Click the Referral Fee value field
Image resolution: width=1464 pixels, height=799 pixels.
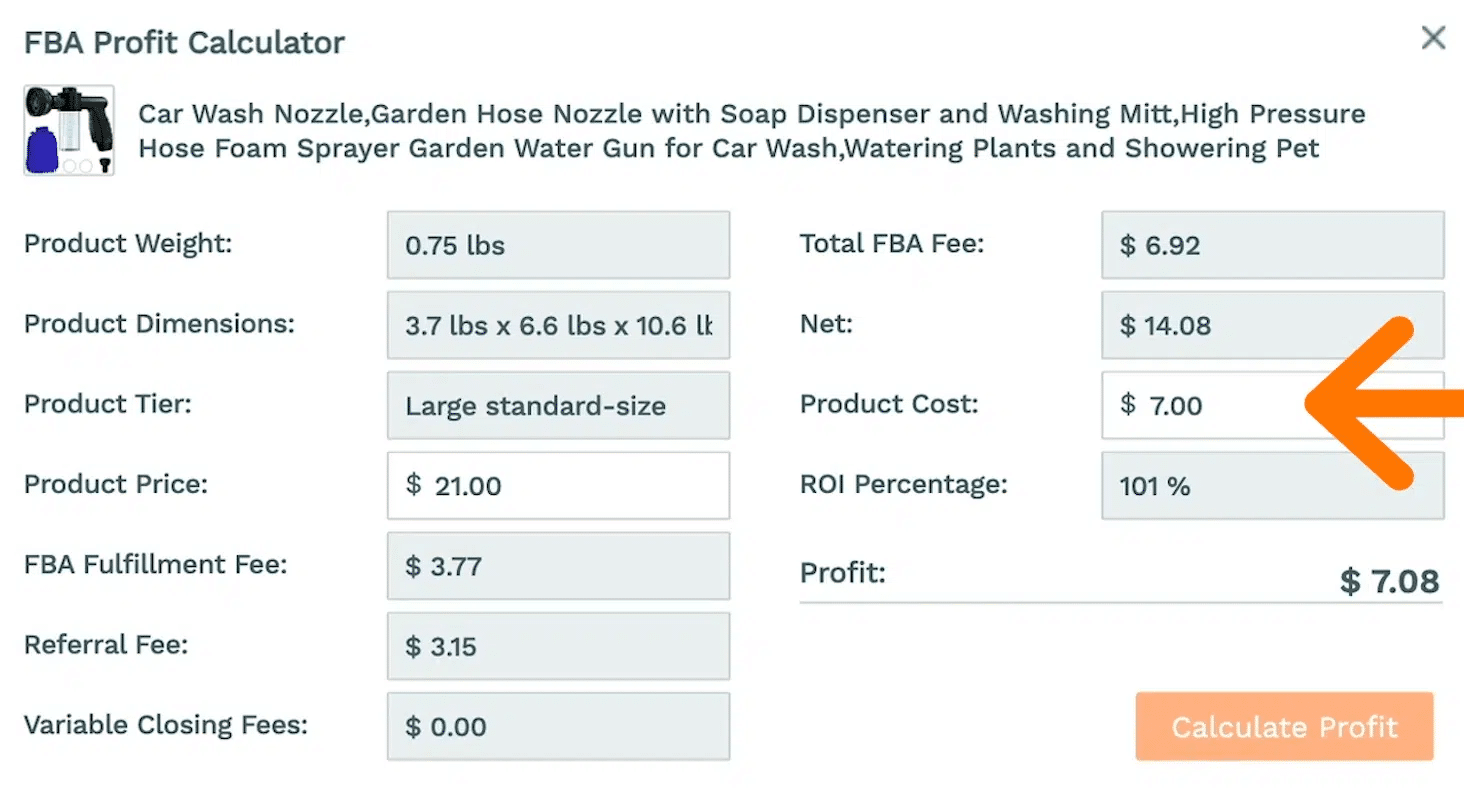[558, 646]
